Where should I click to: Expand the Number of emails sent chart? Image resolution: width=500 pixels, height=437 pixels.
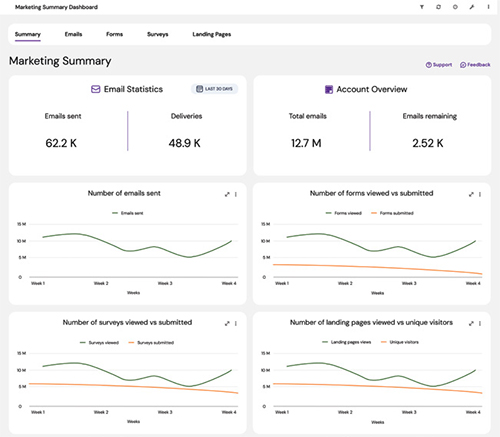pos(227,194)
